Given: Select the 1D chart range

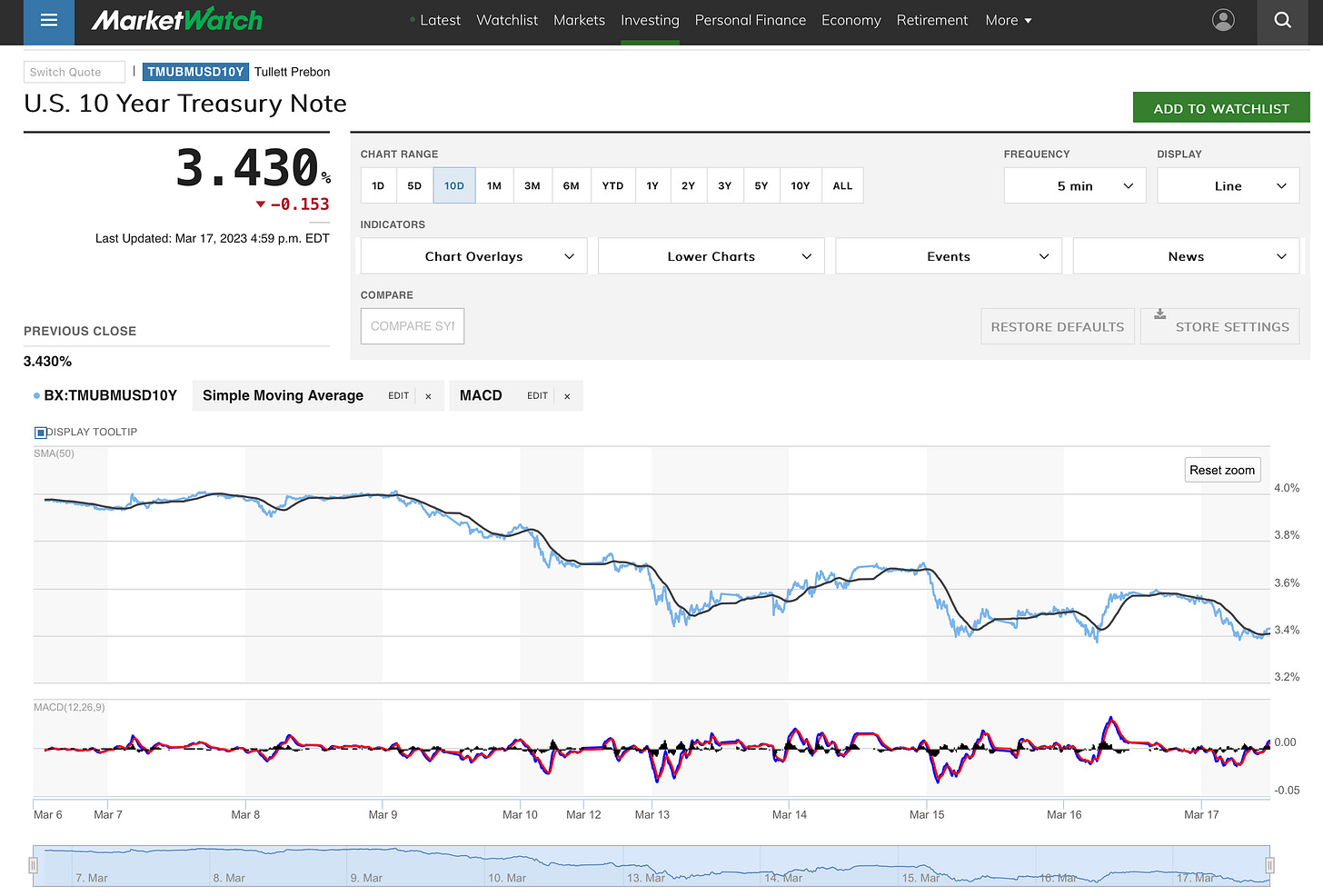Looking at the screenshot, I should [378, 185].
